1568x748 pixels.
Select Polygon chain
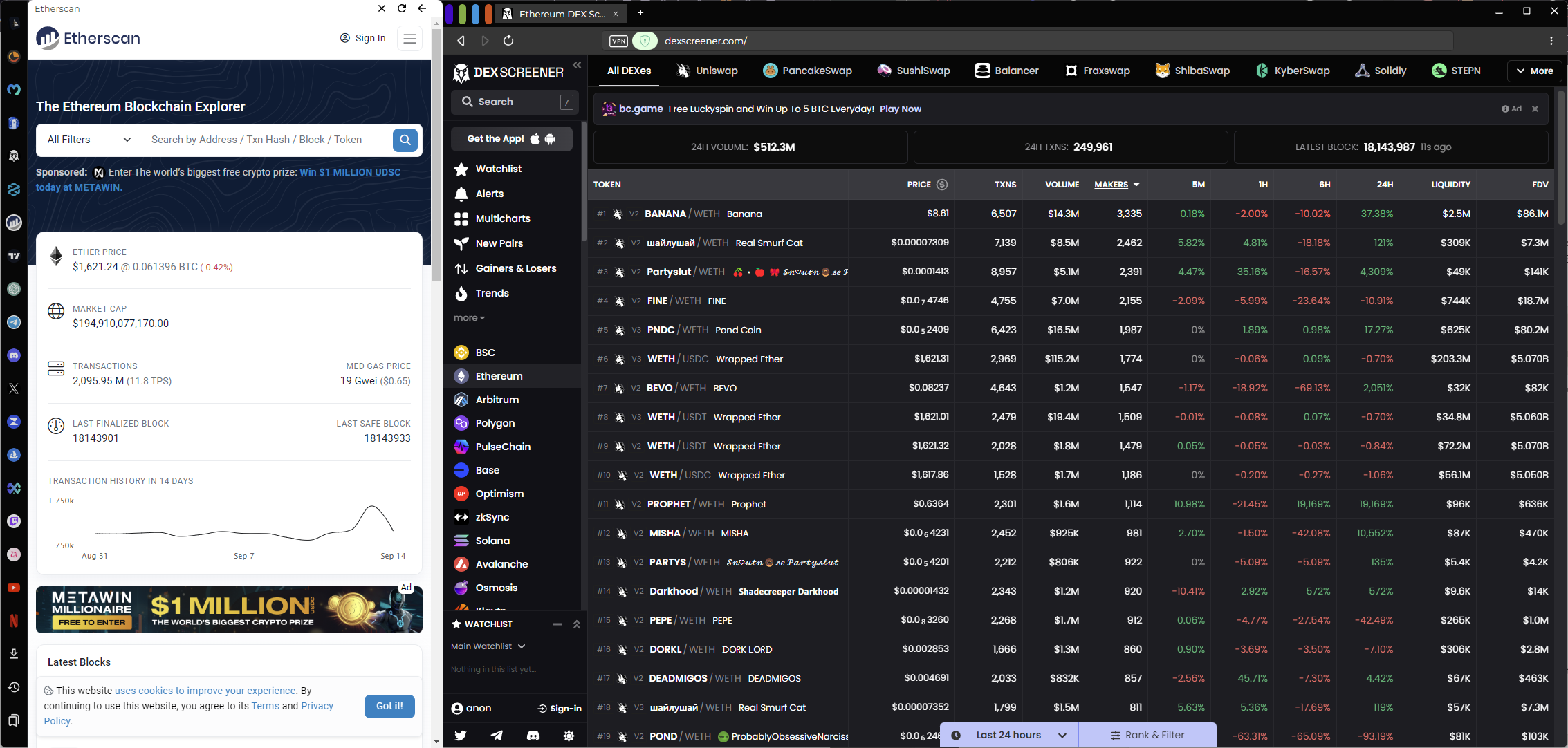[x=495, y=423]
